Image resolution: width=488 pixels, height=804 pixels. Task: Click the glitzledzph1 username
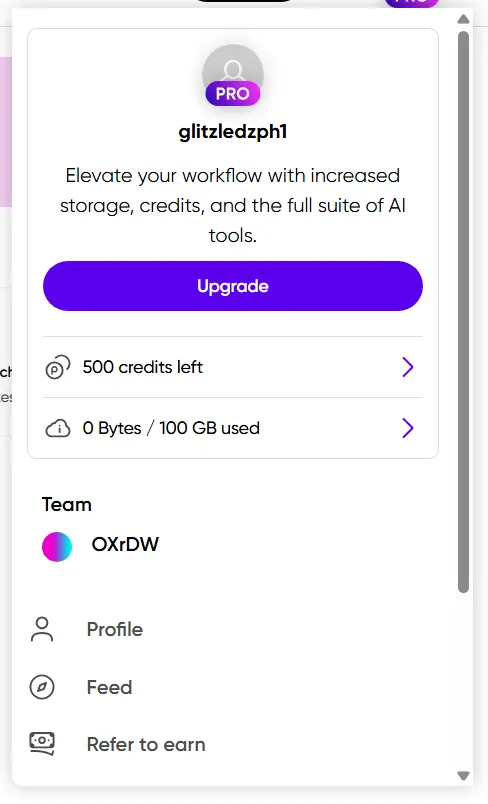click(x=233, y=132)
